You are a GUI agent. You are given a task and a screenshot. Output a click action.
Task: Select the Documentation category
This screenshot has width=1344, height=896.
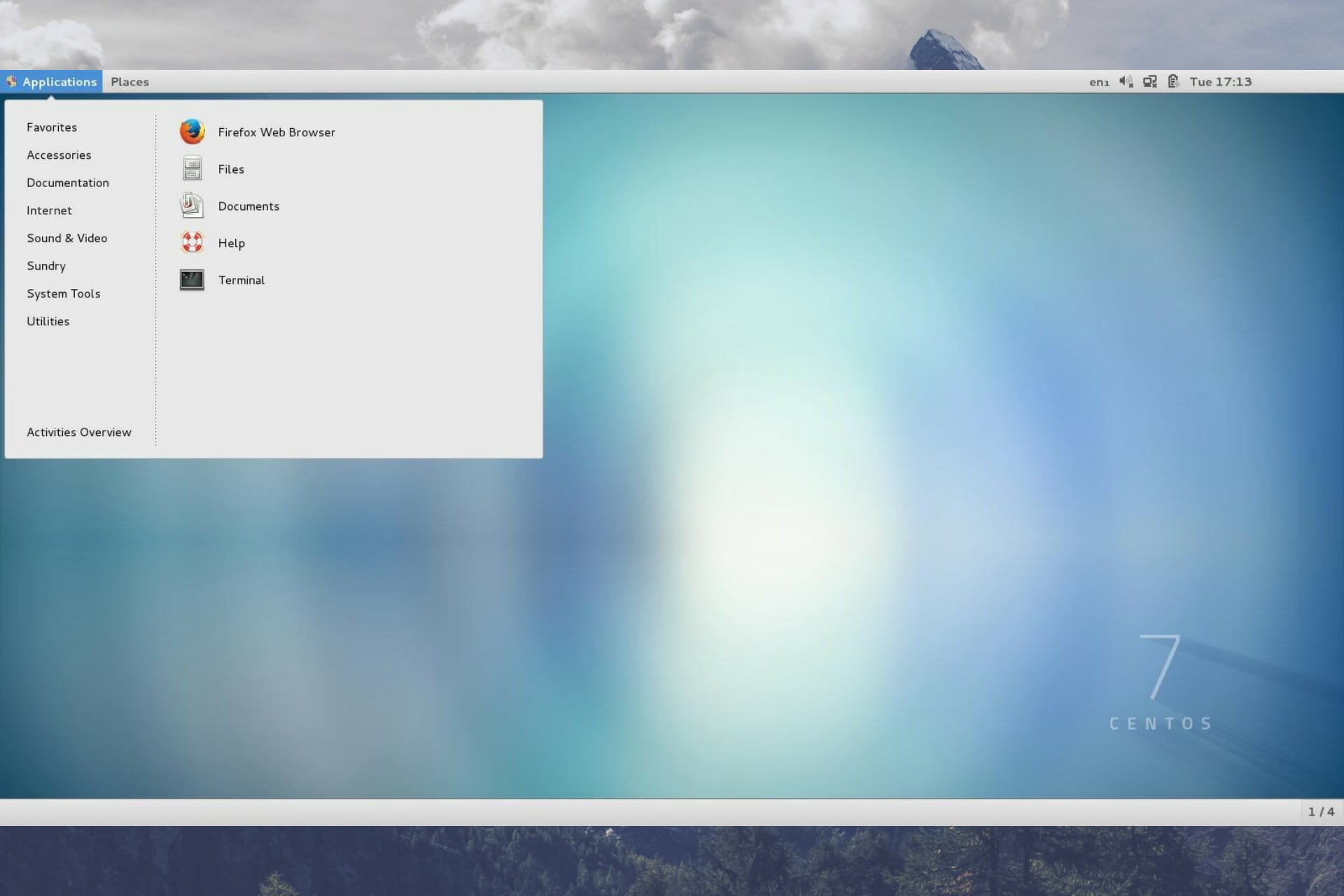pos(68,183)
